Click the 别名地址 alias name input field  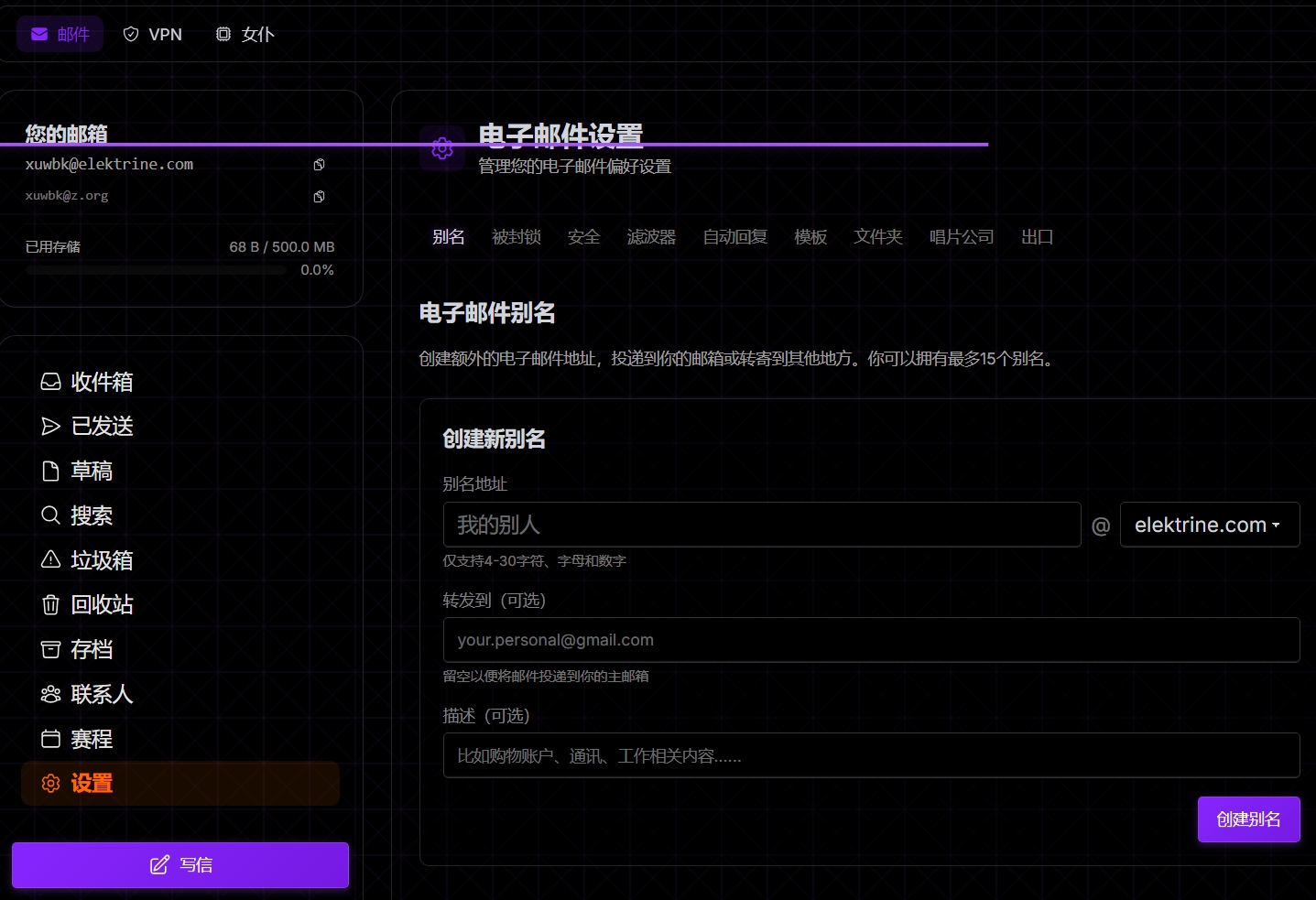(x=762, y=524)
